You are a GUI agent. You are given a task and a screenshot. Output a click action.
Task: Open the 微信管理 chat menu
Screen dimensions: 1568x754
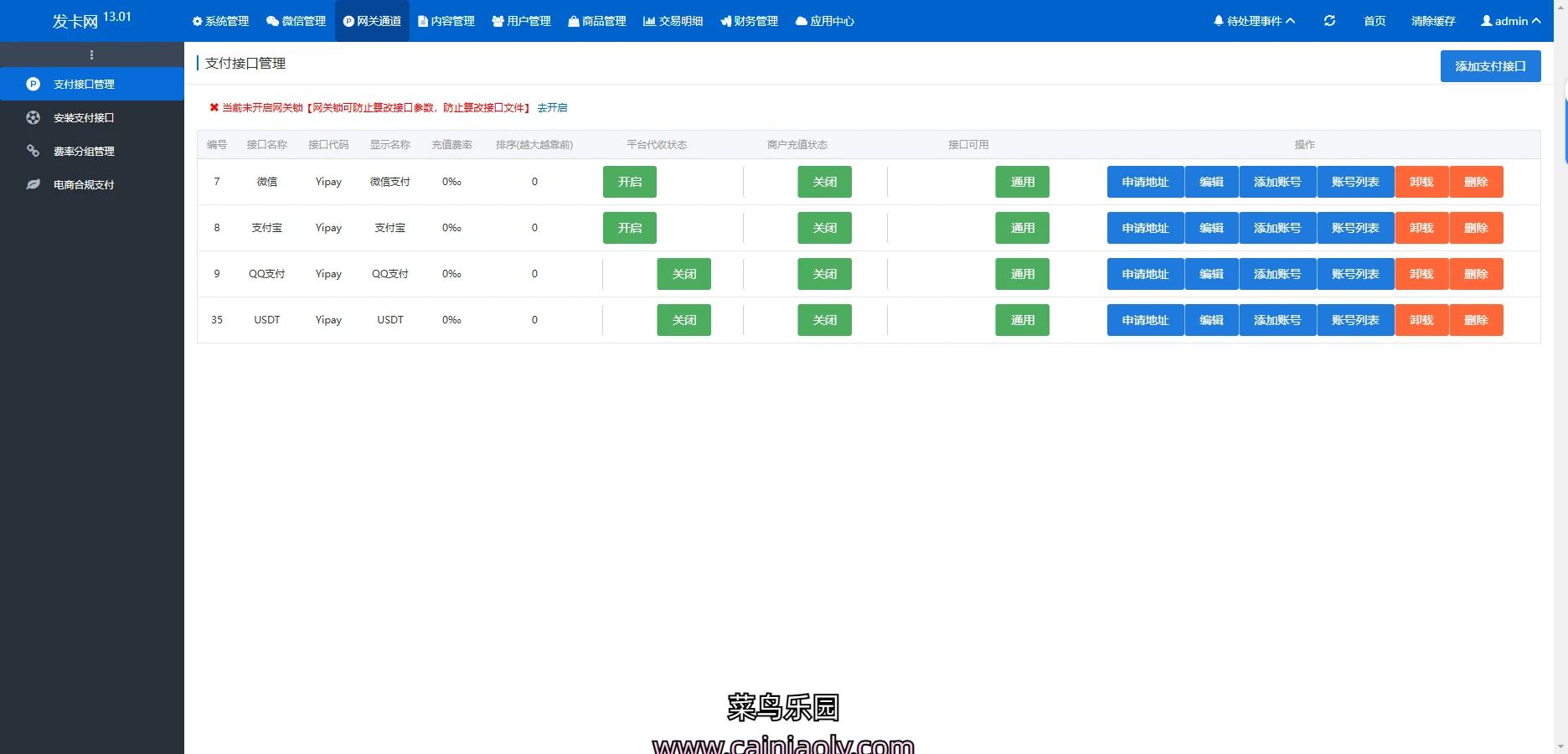296,21
